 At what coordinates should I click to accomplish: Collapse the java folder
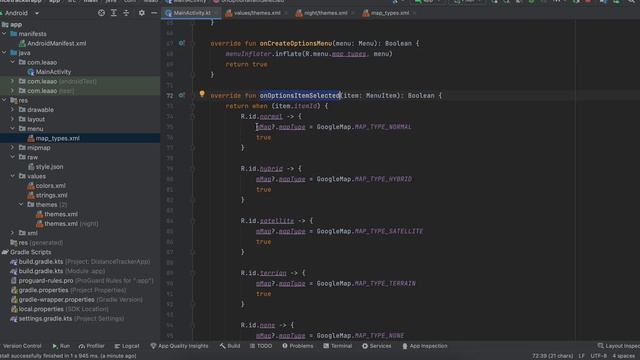coord(4,53)
